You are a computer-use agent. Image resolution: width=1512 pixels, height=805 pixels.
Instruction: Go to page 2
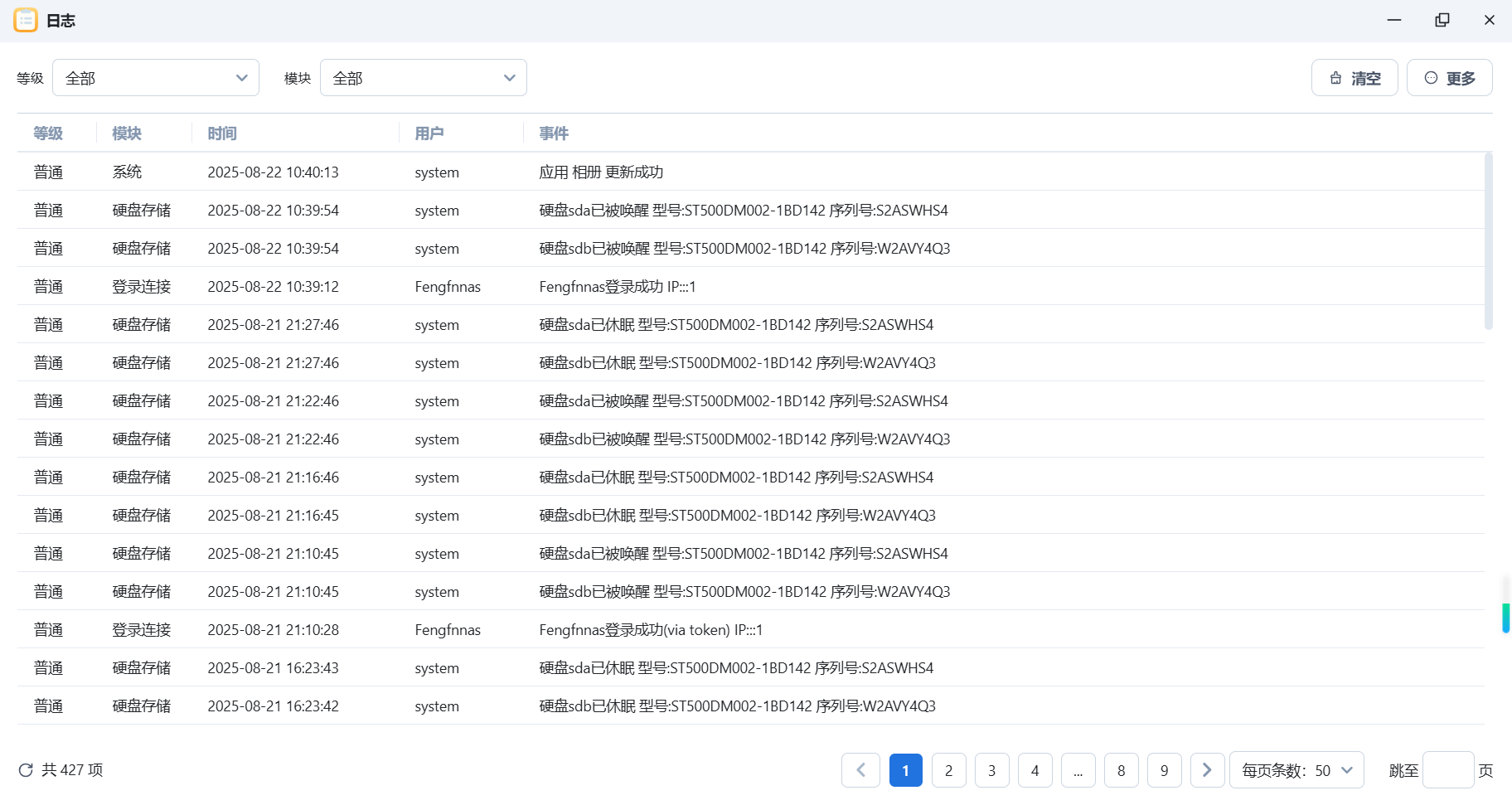tap(948, 770)
